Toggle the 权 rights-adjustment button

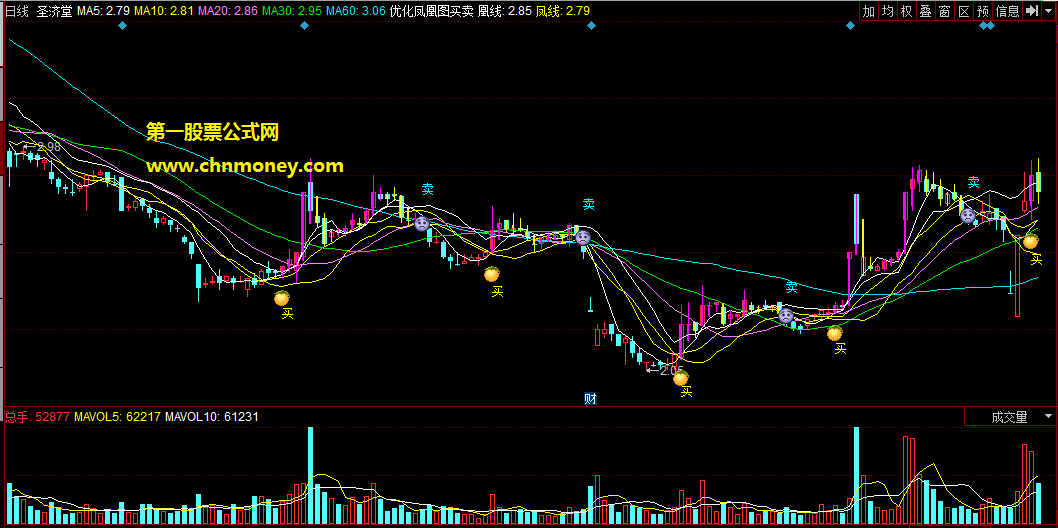click(907, 11)
